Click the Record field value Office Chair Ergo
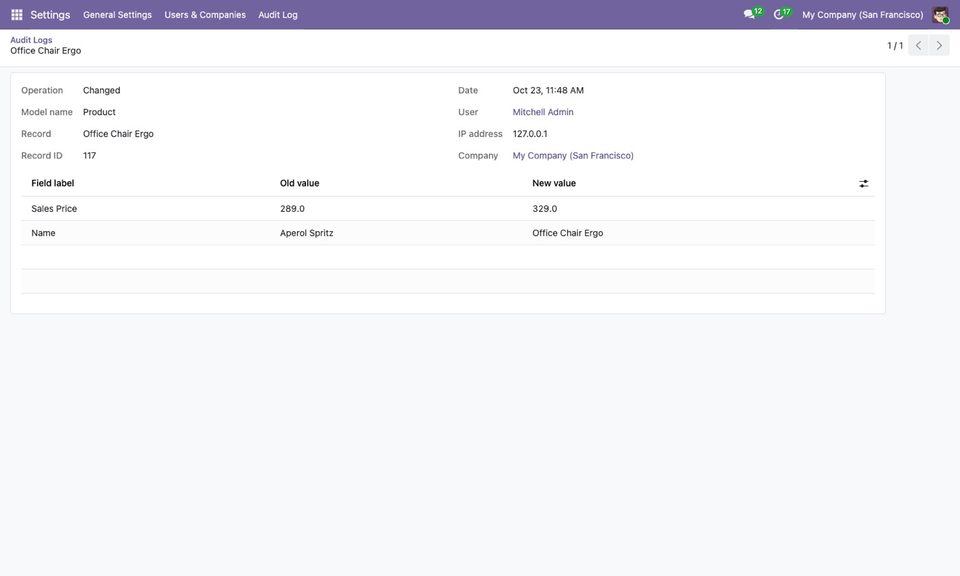Viewport: 960px width, 576px height. pyautogui.click(x=118, y=133)
